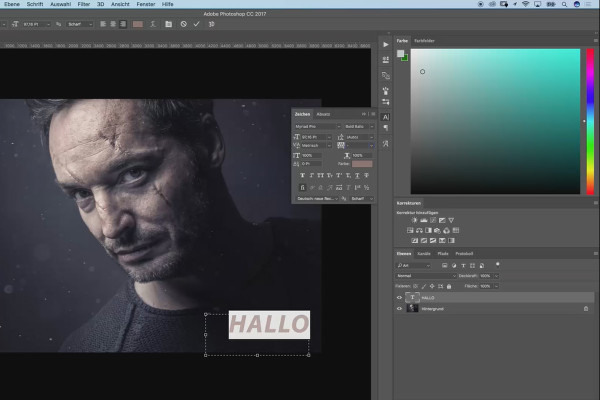Open the Myriad Pro font family dropdown
600x400 pixels.
(x=338, y=126)
